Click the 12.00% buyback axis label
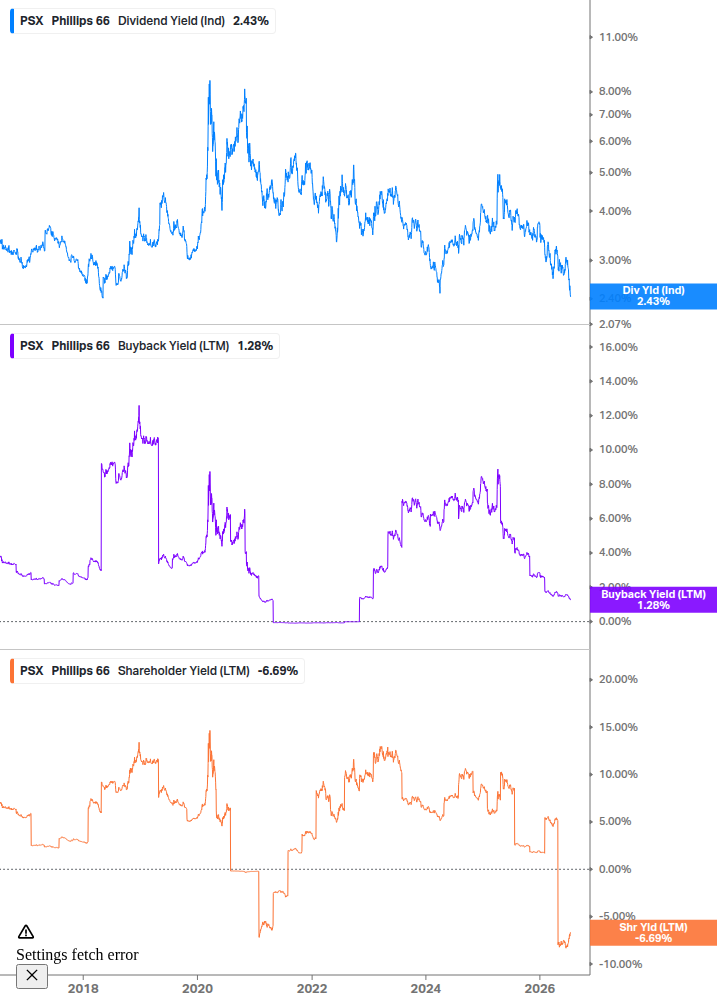Viewport: 717px width, 1005px height. (618, 415)
